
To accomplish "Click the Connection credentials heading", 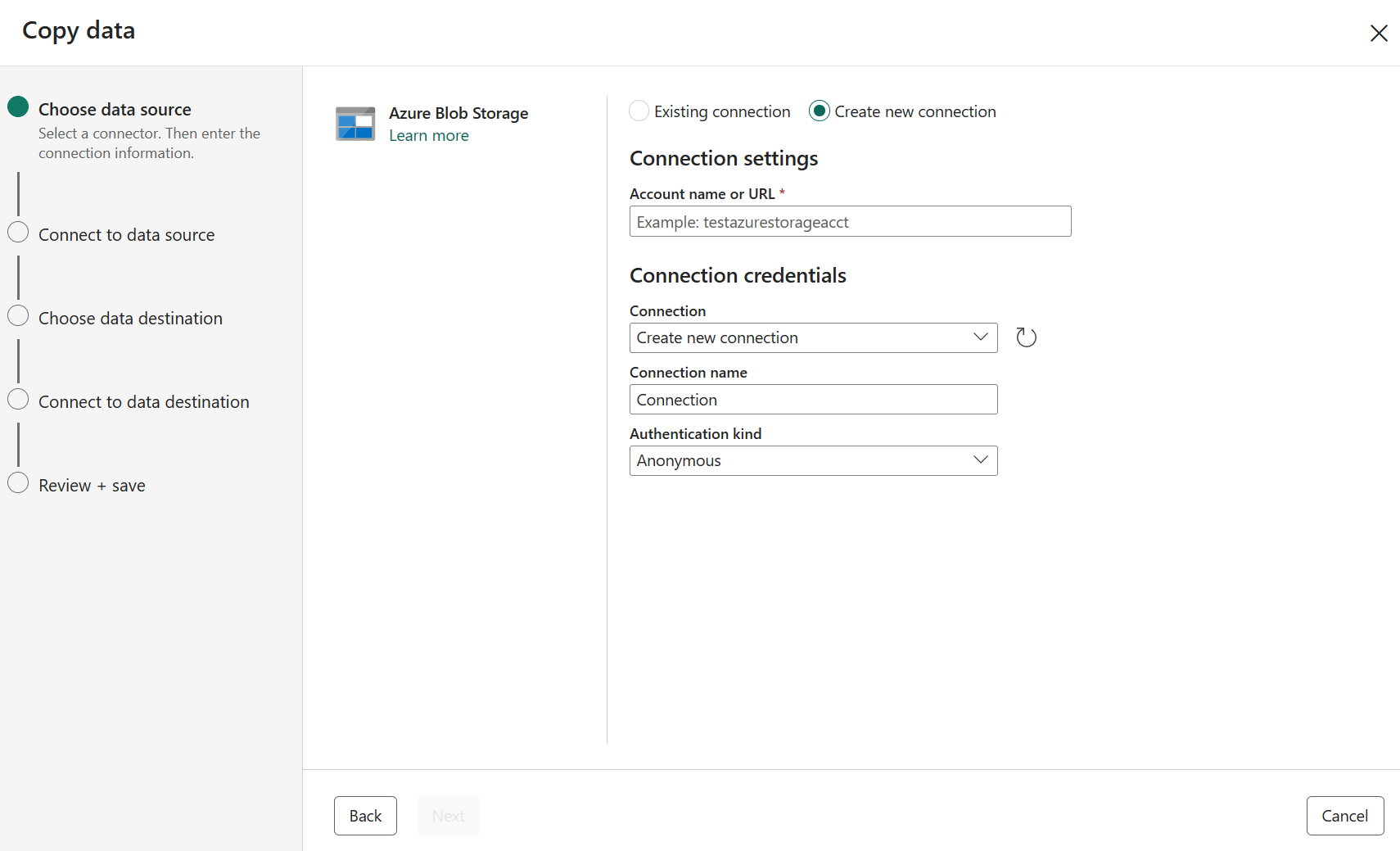I will pos(738,275).
